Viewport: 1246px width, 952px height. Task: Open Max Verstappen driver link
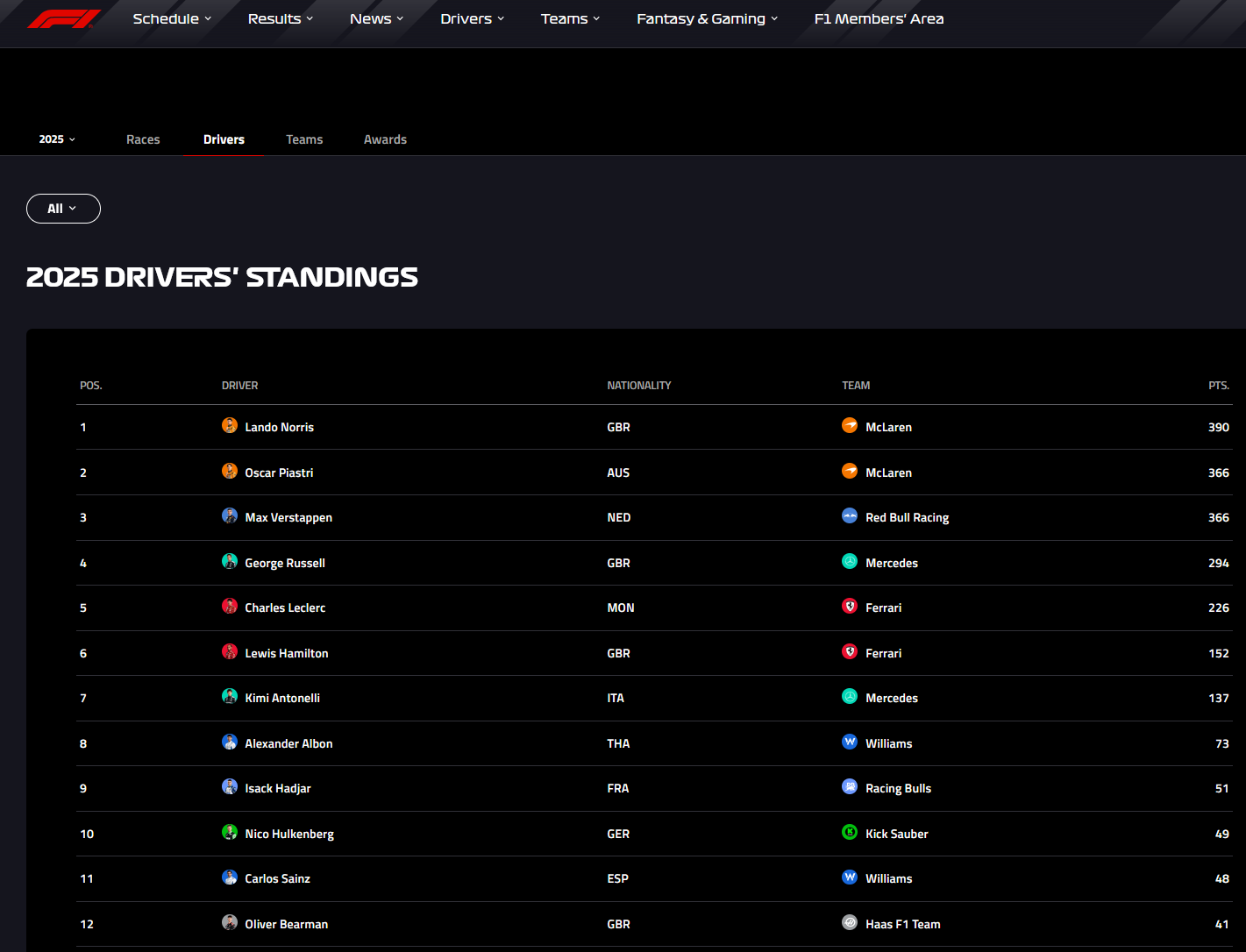288,517
